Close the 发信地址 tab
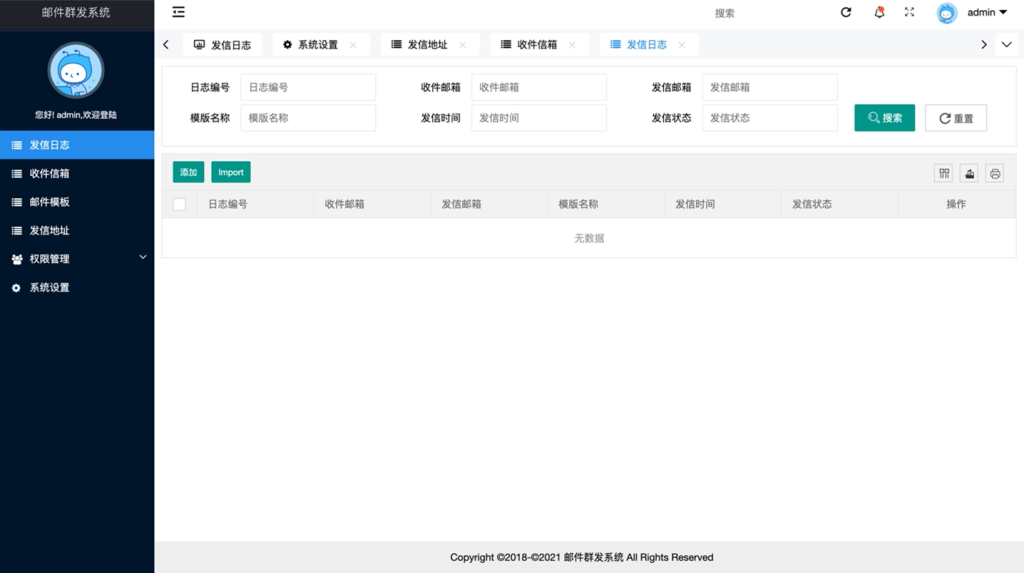This screenshot has height=573, width=1024. coord(462,44)
